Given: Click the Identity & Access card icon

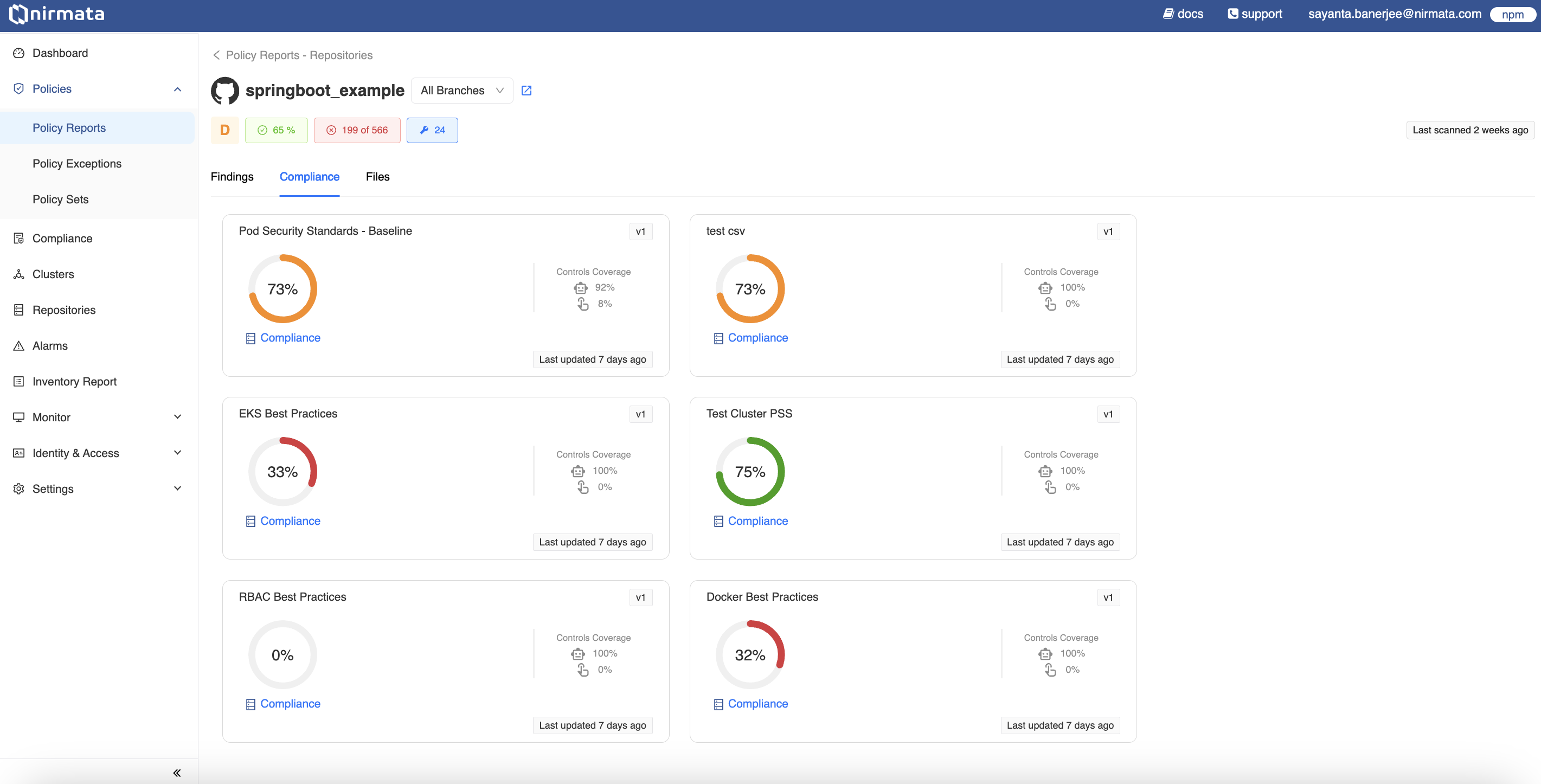Looking at the screenshot, I should (x=18, y=453).
